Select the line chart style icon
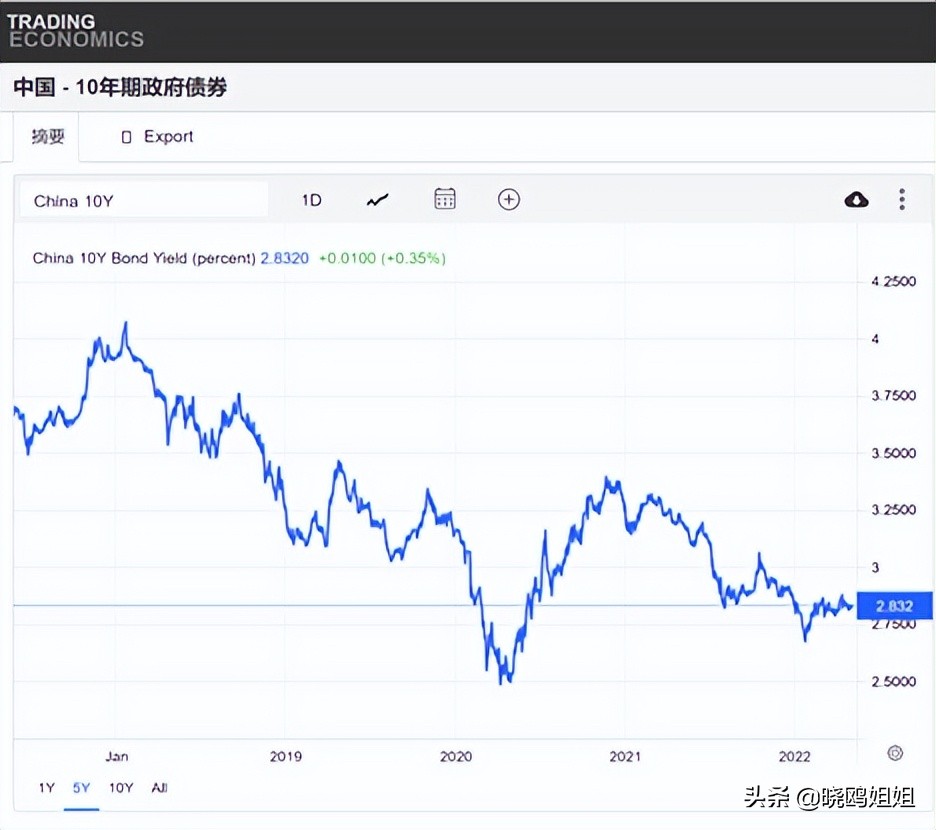Screen dimensions: 936x830 [x=377, y=200]
